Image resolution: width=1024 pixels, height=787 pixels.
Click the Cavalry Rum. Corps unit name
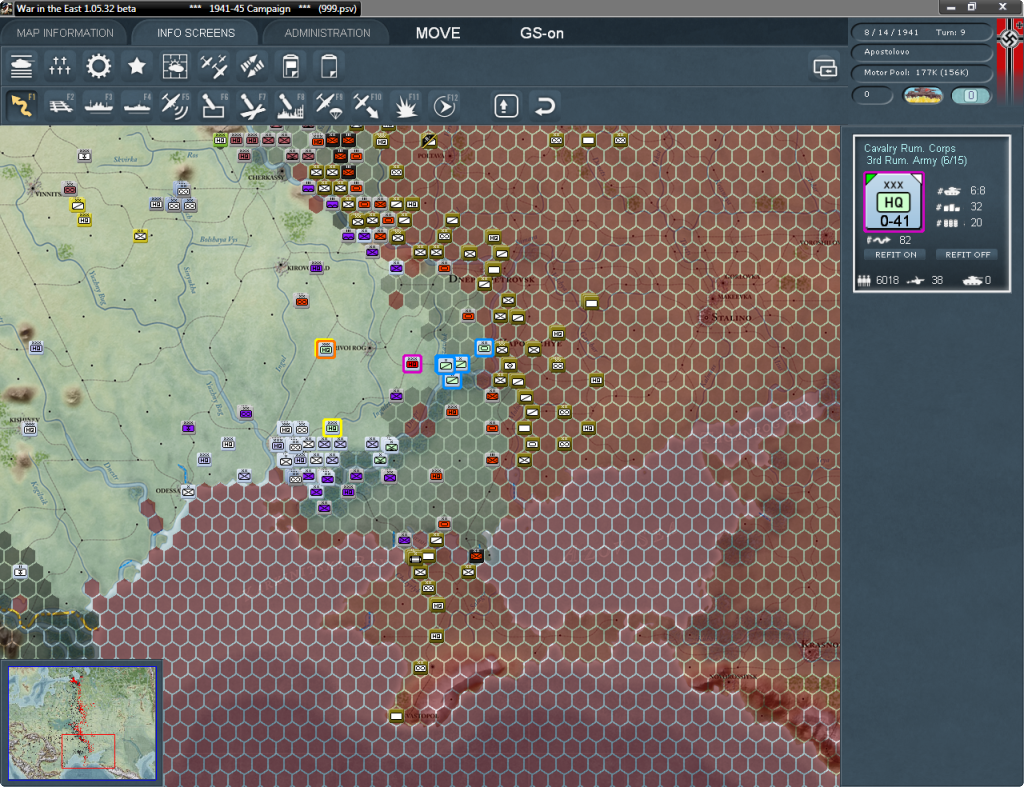point(909,148)
